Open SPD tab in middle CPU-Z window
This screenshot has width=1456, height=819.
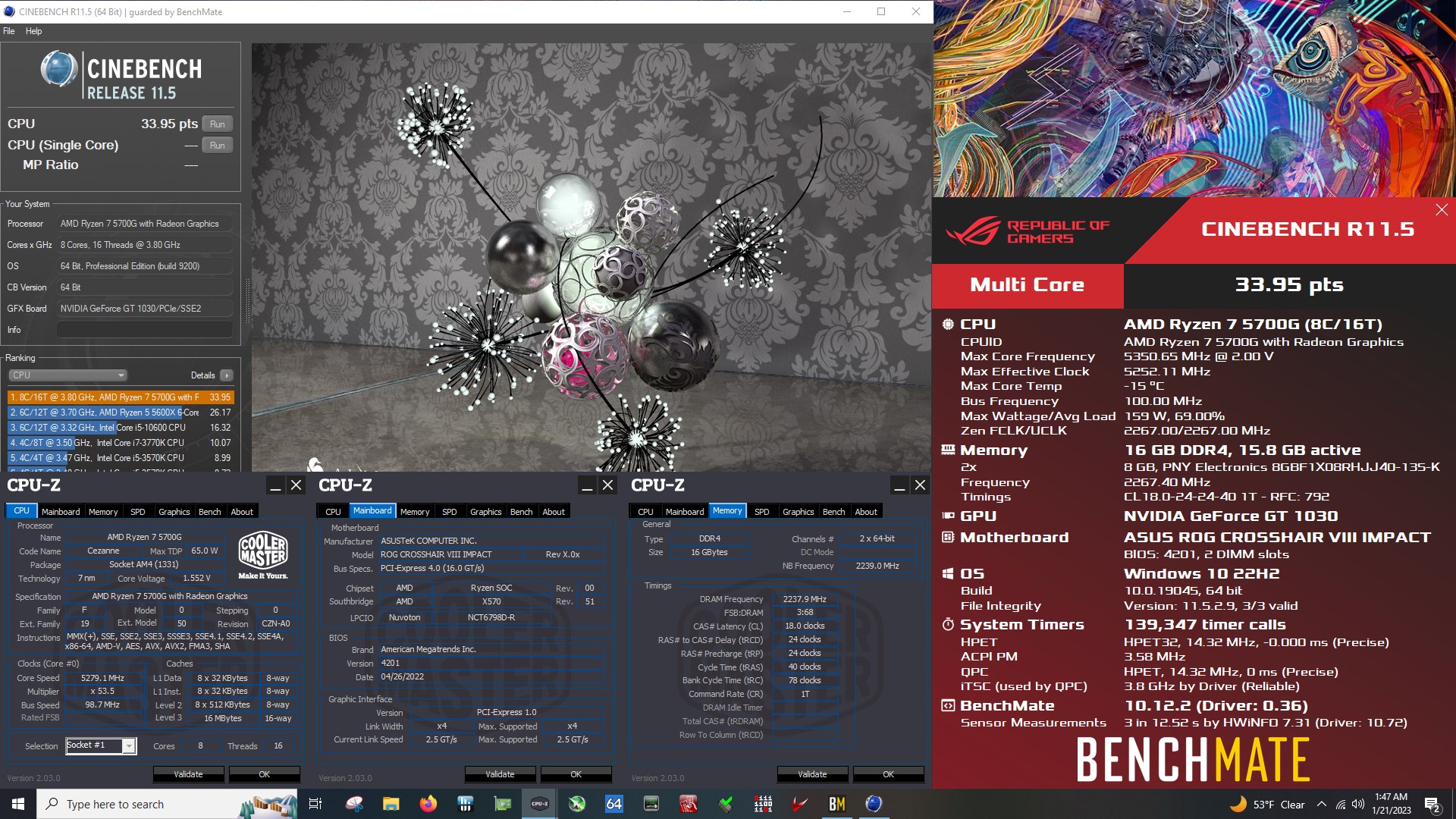[x=450, y=512]
